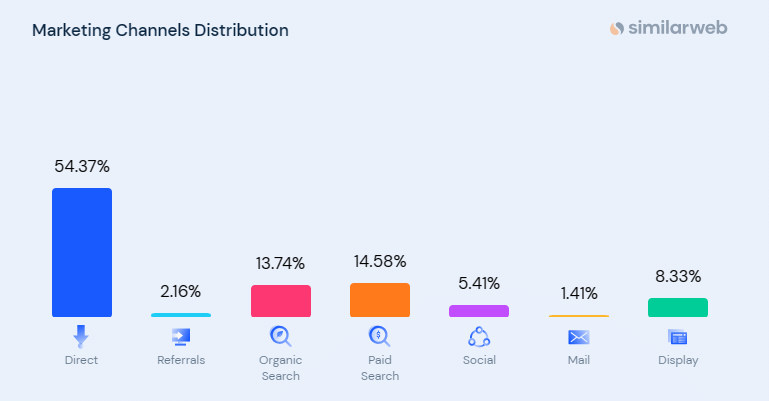Select the blue Direct bar
The image size is (769, 401).
82,252
